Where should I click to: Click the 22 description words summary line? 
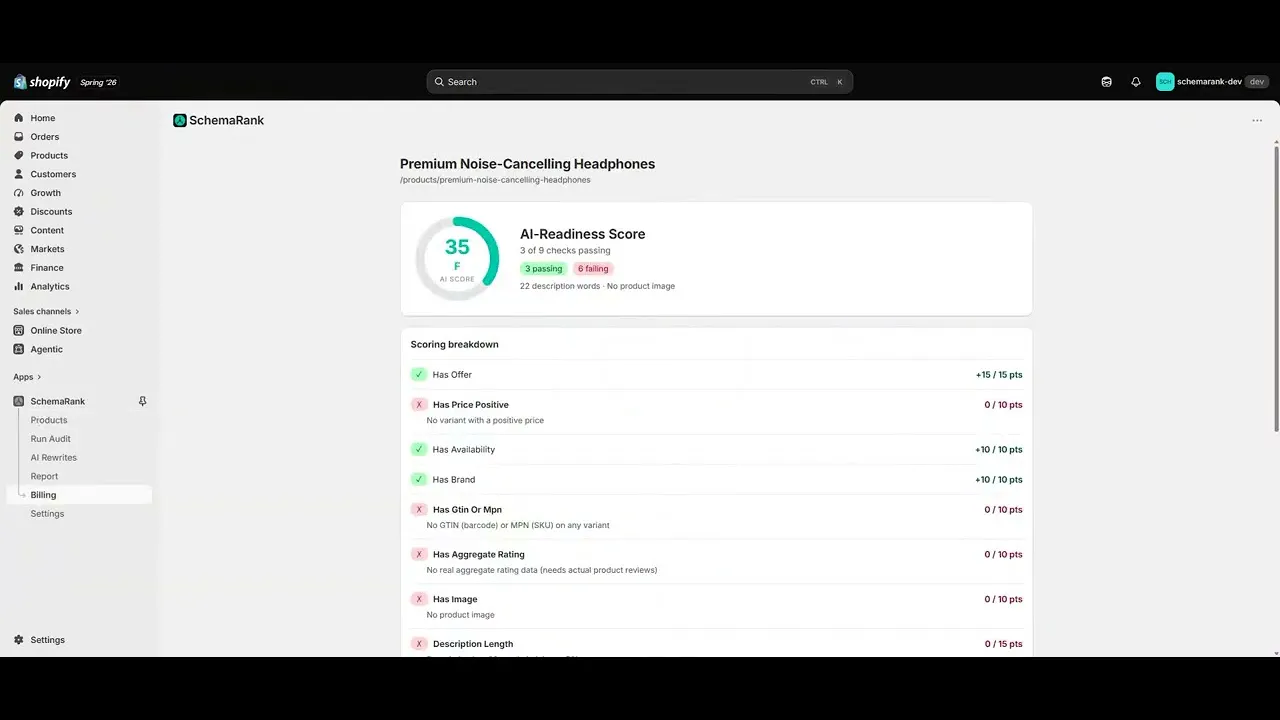pyautogui.click(x=597, y=286)
